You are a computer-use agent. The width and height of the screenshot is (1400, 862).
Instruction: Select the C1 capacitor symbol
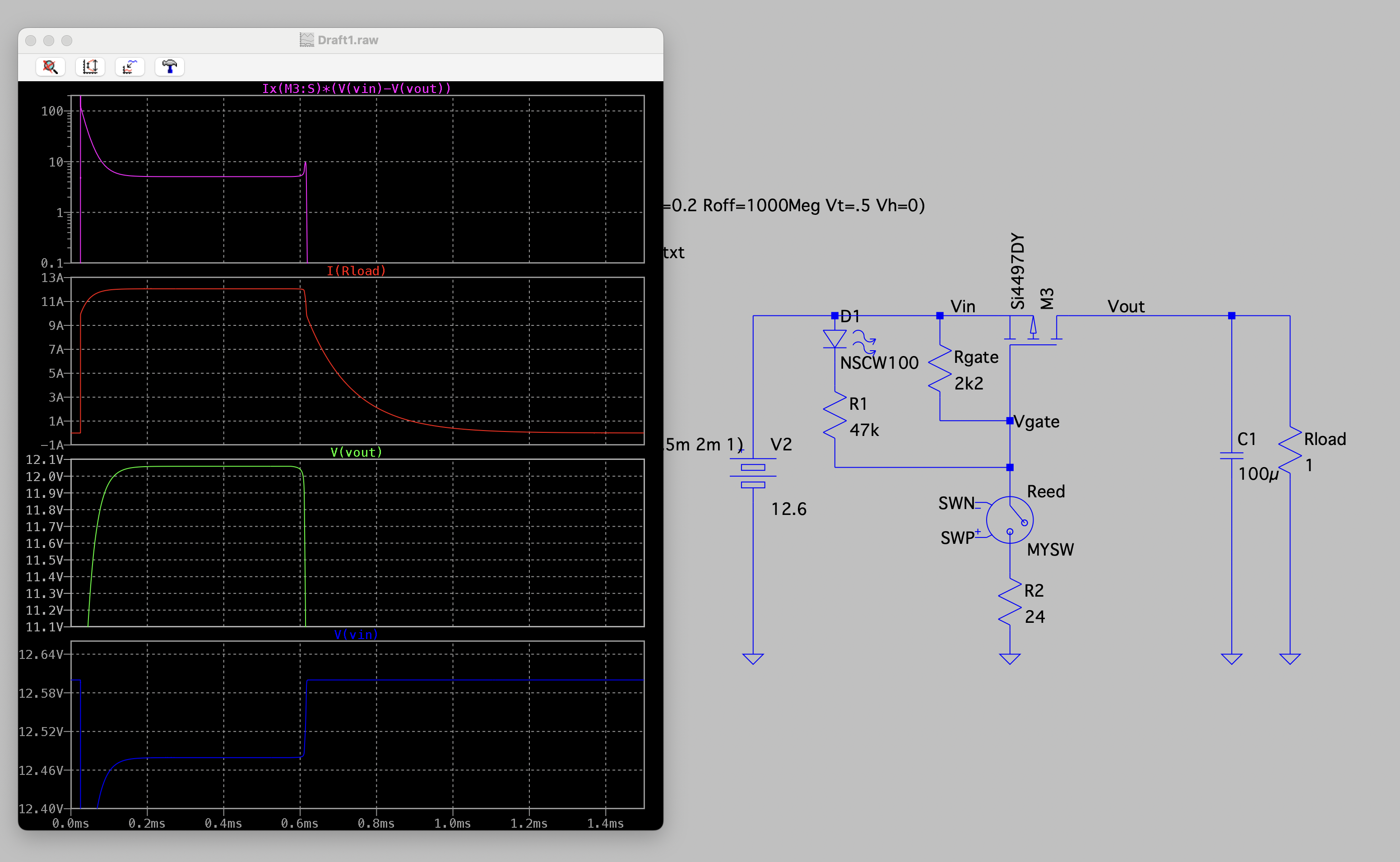tap(1231, 455)
